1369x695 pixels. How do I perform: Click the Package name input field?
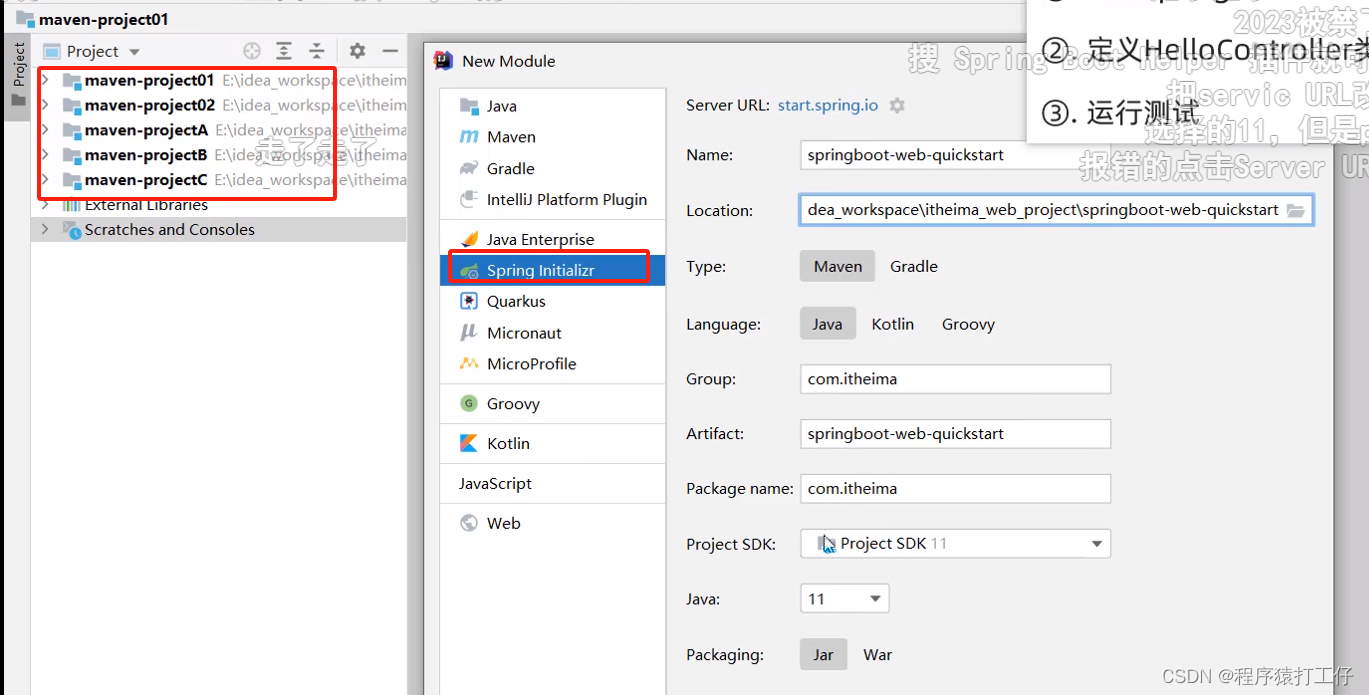(x=956, y=489)
